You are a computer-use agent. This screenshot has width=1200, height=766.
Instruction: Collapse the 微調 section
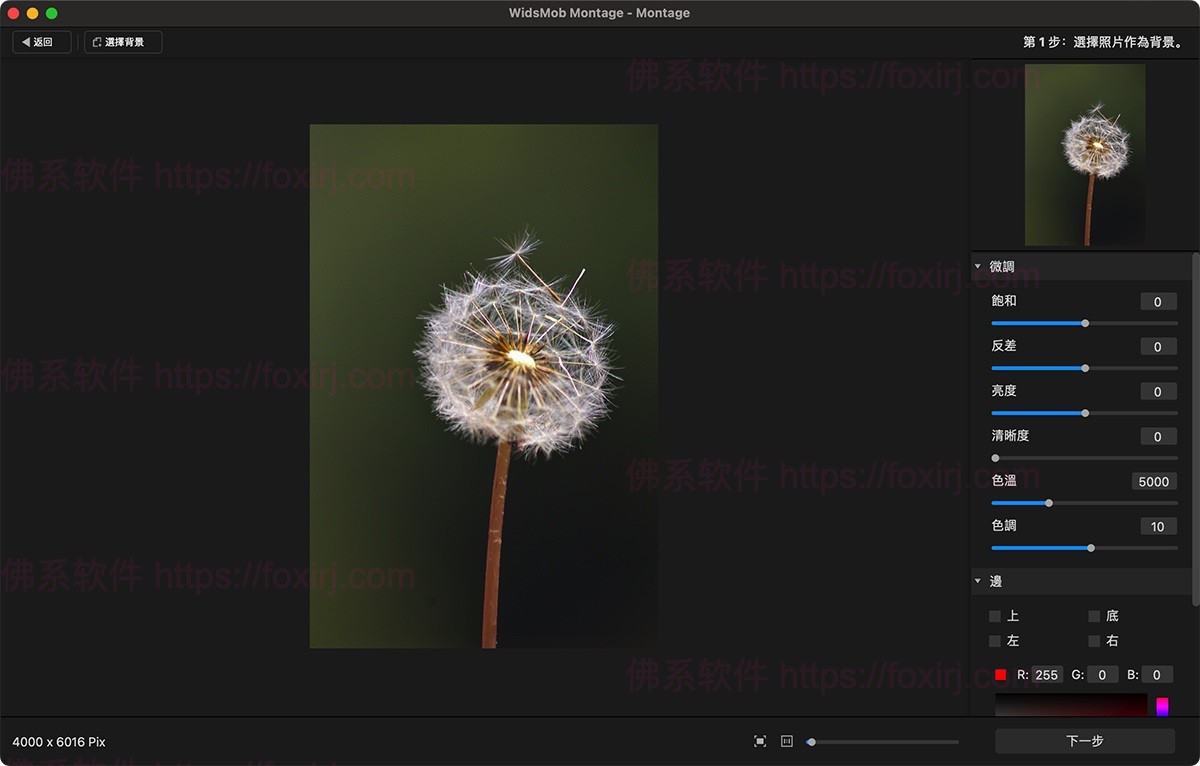pyautogui.click(x=978, y=267)
